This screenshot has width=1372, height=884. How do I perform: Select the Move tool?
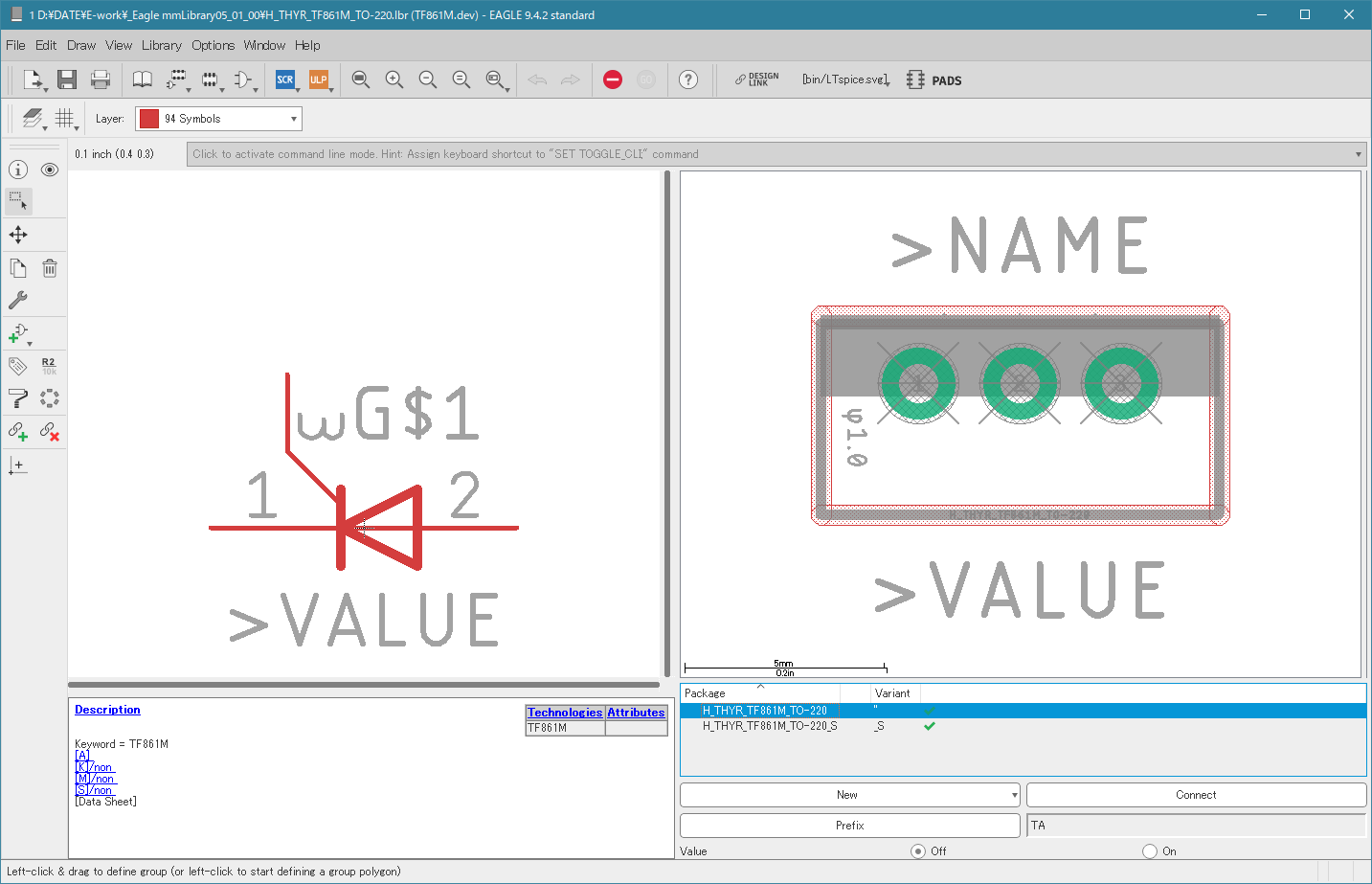tap(18, 235)
